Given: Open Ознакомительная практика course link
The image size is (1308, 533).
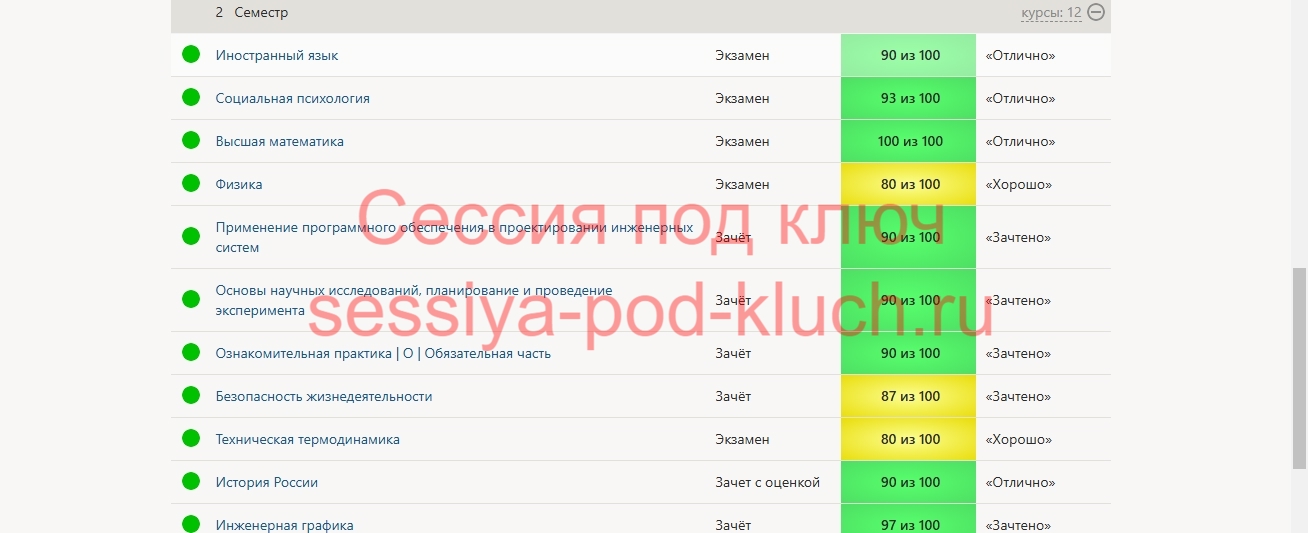Looking at the screenshot, I should tap(383, 353).
